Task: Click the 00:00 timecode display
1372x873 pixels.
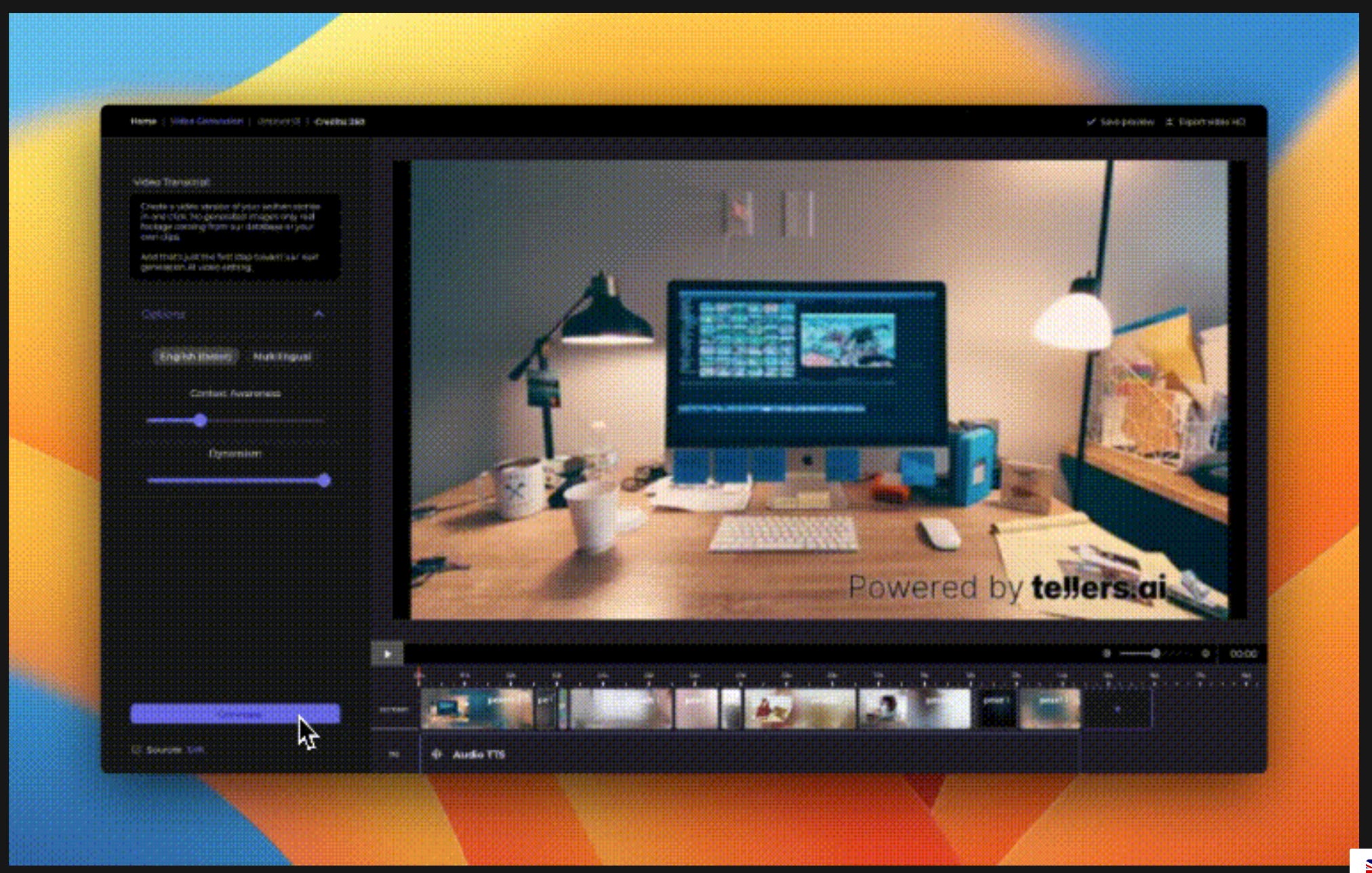Action: [x=1243, y=653]
